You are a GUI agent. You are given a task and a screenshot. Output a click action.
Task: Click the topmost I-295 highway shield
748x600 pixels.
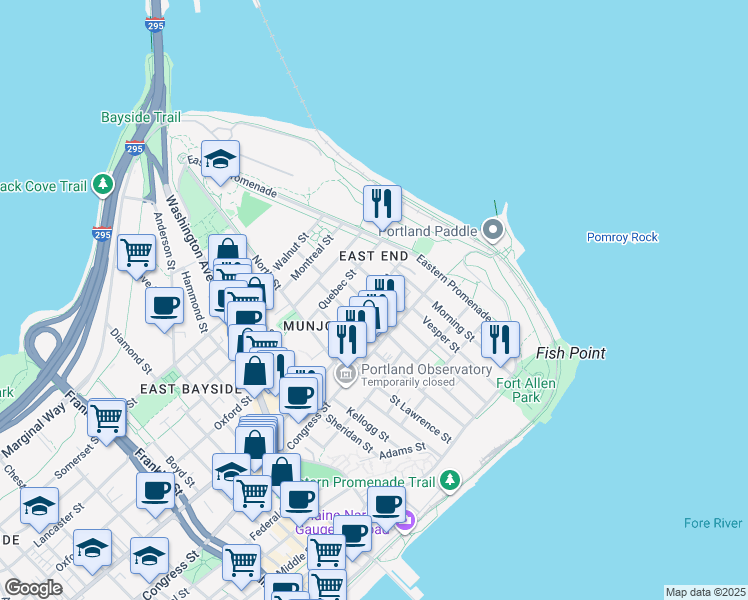155,22
